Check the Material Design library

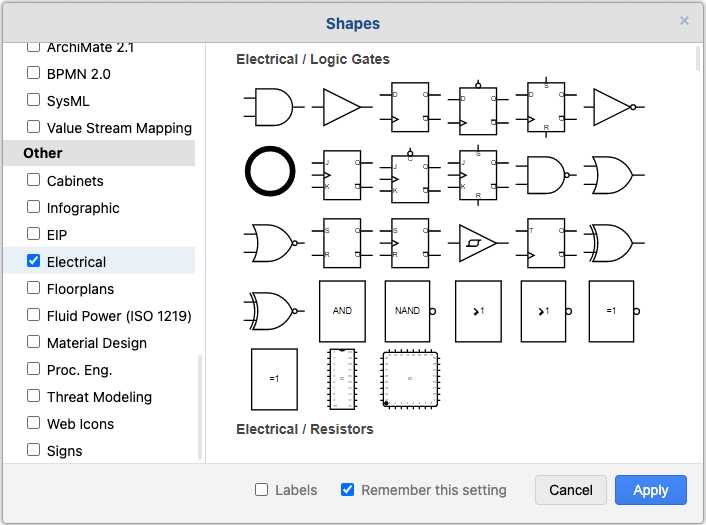(x=33, y=342)
